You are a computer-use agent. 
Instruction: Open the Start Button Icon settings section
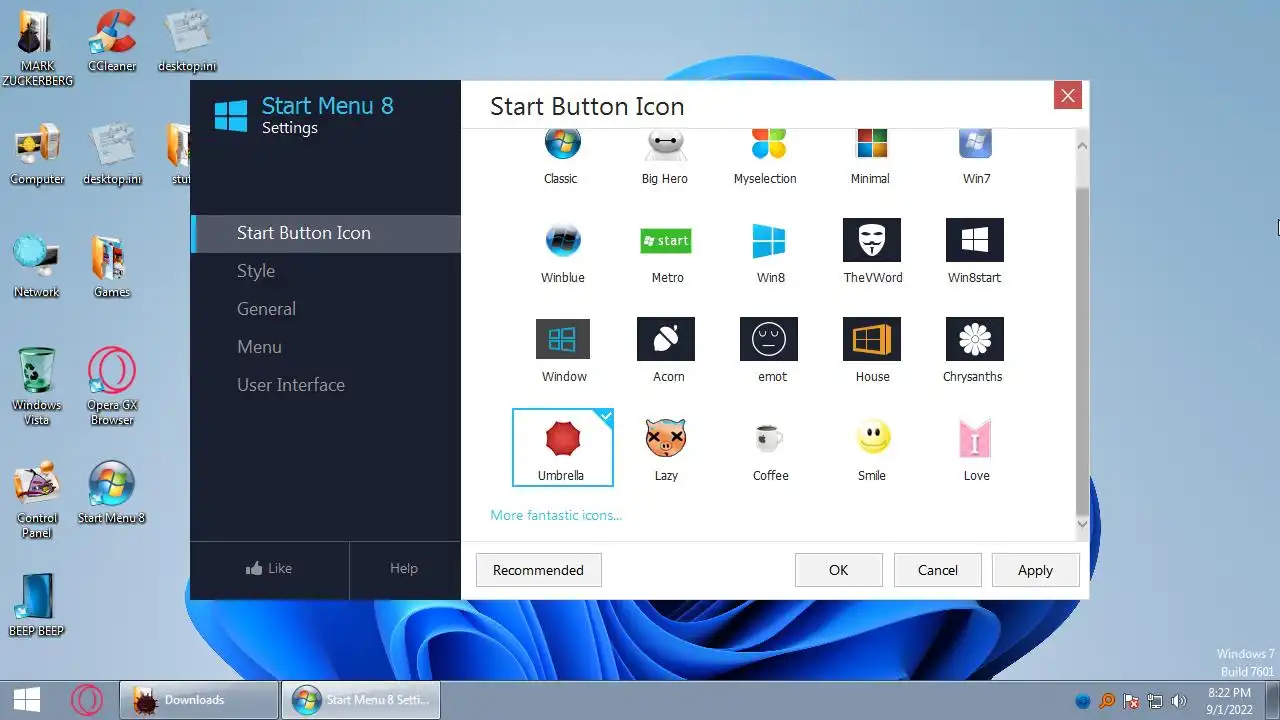(x=326, y=233)
